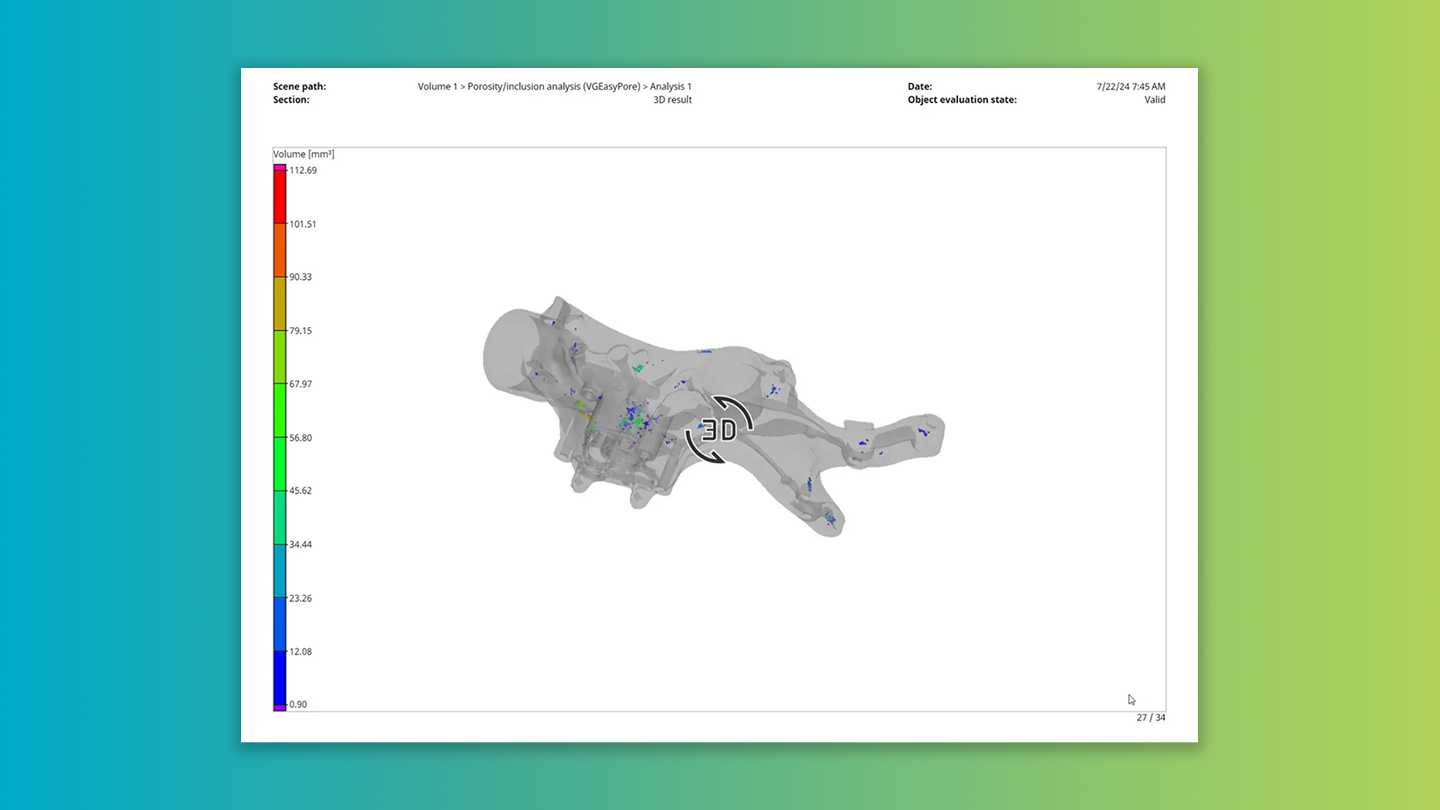Click the 'Volume 1 > Porosity/inclusion analysis' path text

[x=555, y=87]
